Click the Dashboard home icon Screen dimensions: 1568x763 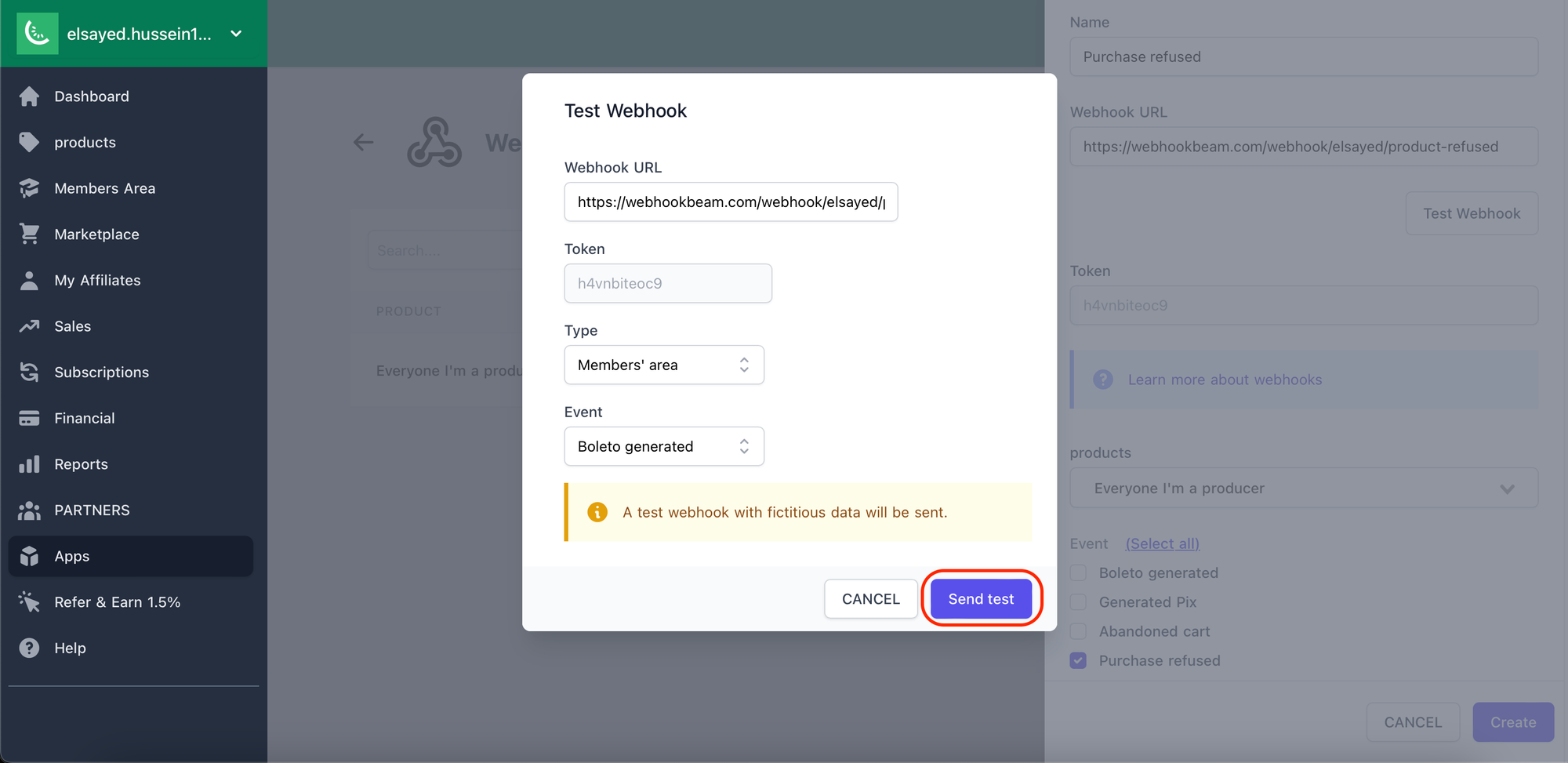[29, 96]
